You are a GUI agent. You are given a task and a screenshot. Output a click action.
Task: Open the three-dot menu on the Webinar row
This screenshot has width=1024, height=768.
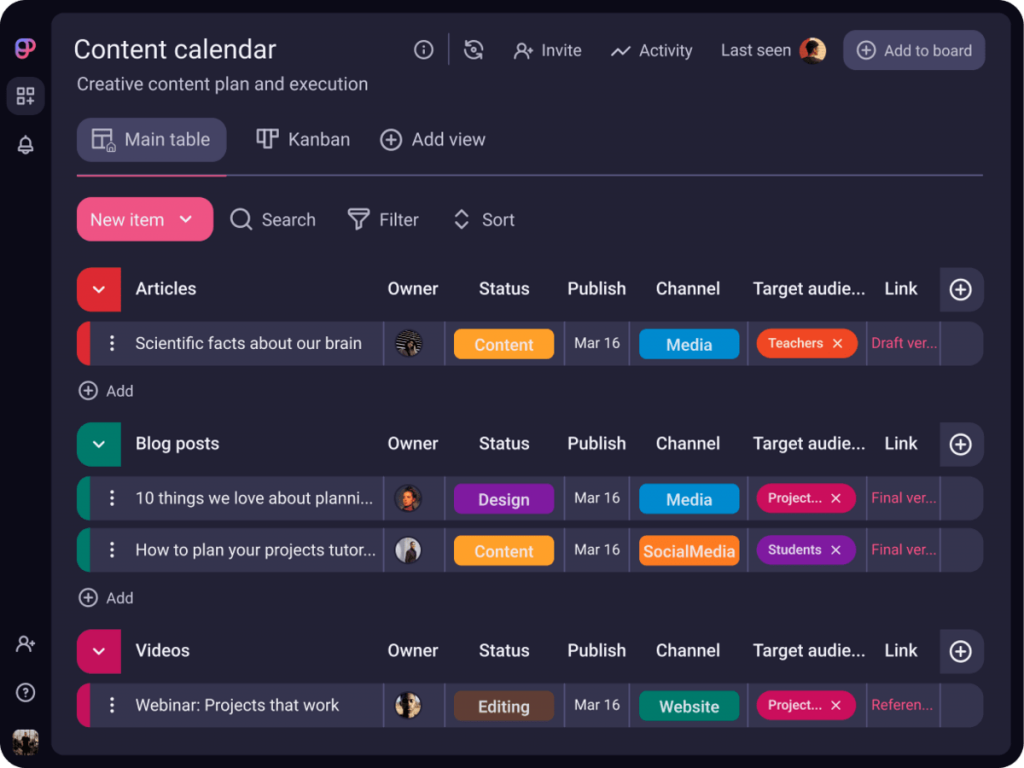tap(111, 705)
